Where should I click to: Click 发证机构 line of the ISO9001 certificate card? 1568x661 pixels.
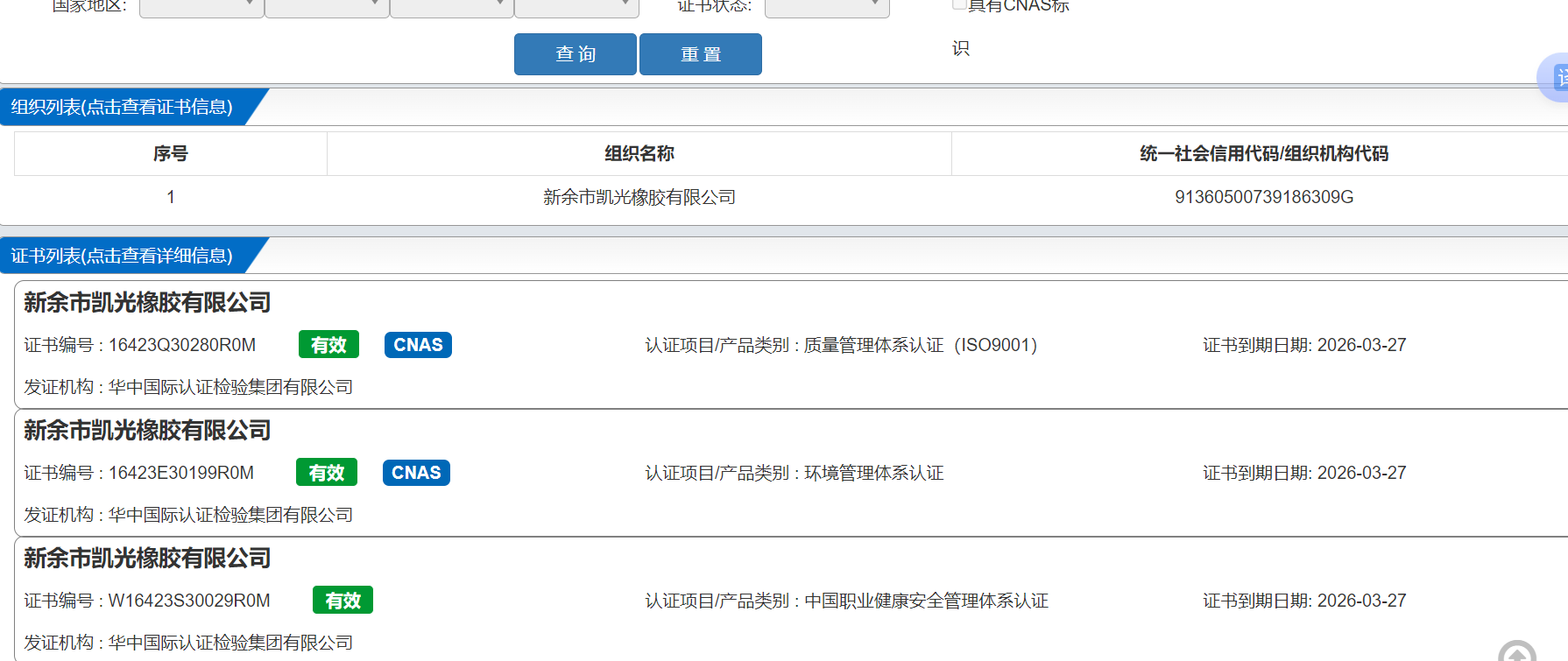(x=188, y=387)
